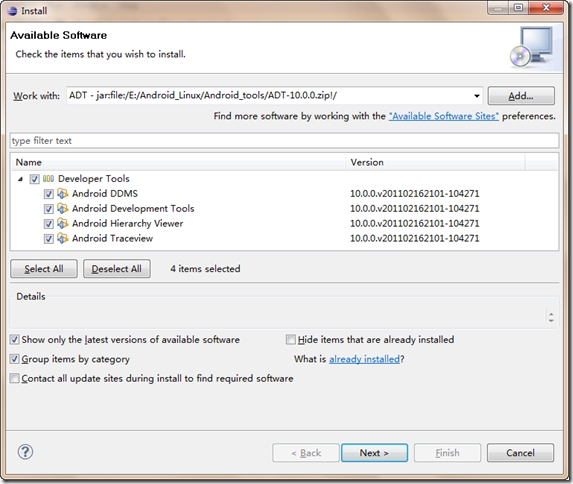Open the help question mark icon
573x484 pixels.
[x=25, y=452]
